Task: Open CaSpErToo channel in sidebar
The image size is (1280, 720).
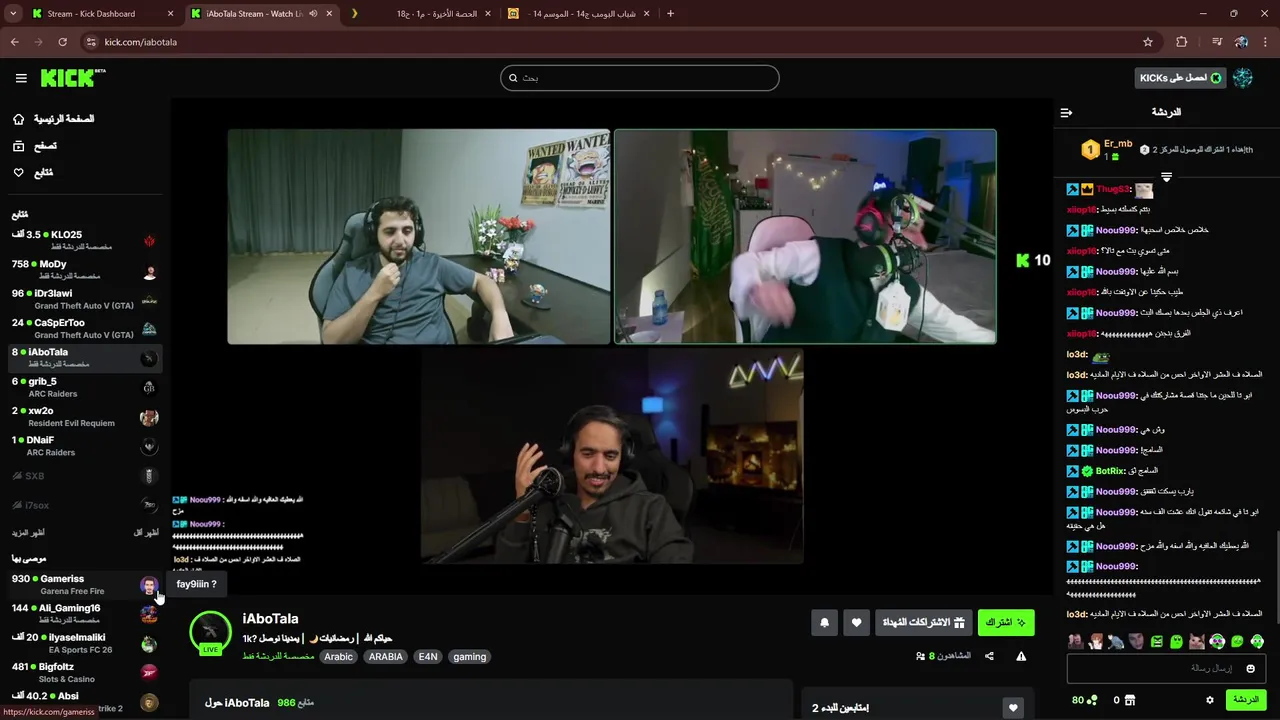Action: coord(84,328)
